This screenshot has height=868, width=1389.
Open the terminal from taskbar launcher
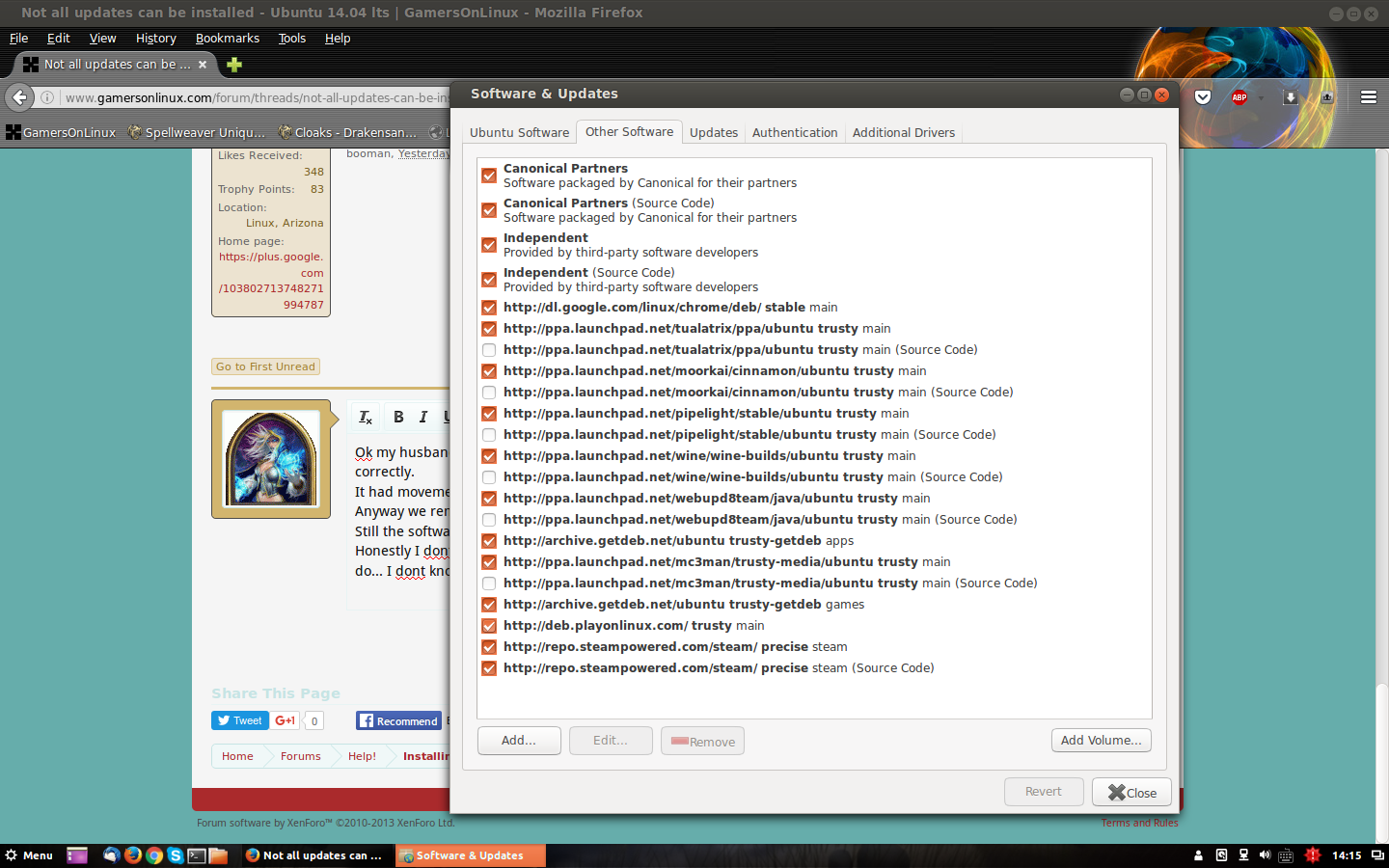pos(197,855)
